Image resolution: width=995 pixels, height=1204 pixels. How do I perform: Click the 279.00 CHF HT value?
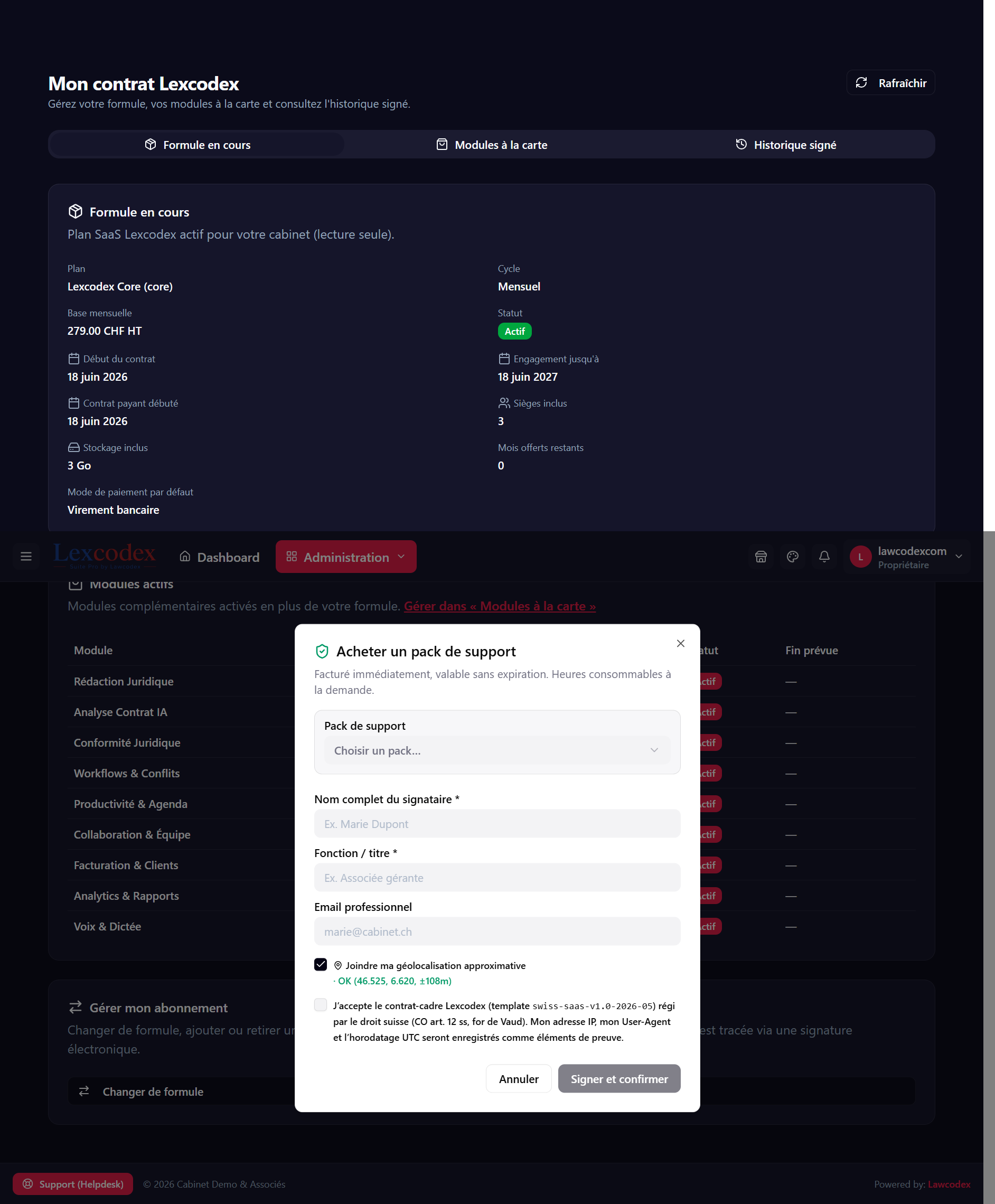tap(105, 331)
